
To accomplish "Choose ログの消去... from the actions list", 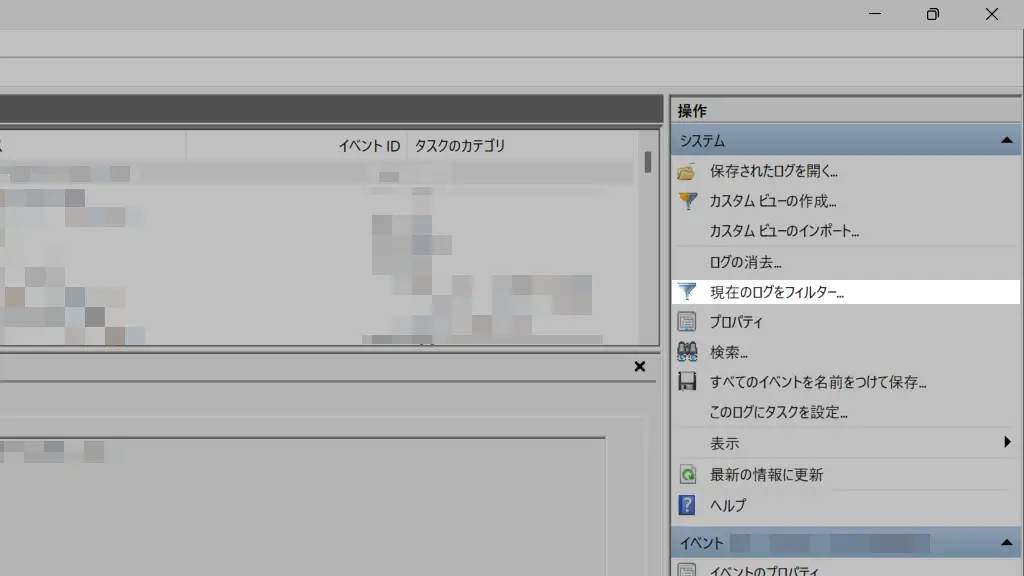I will (x=745, y=262).
